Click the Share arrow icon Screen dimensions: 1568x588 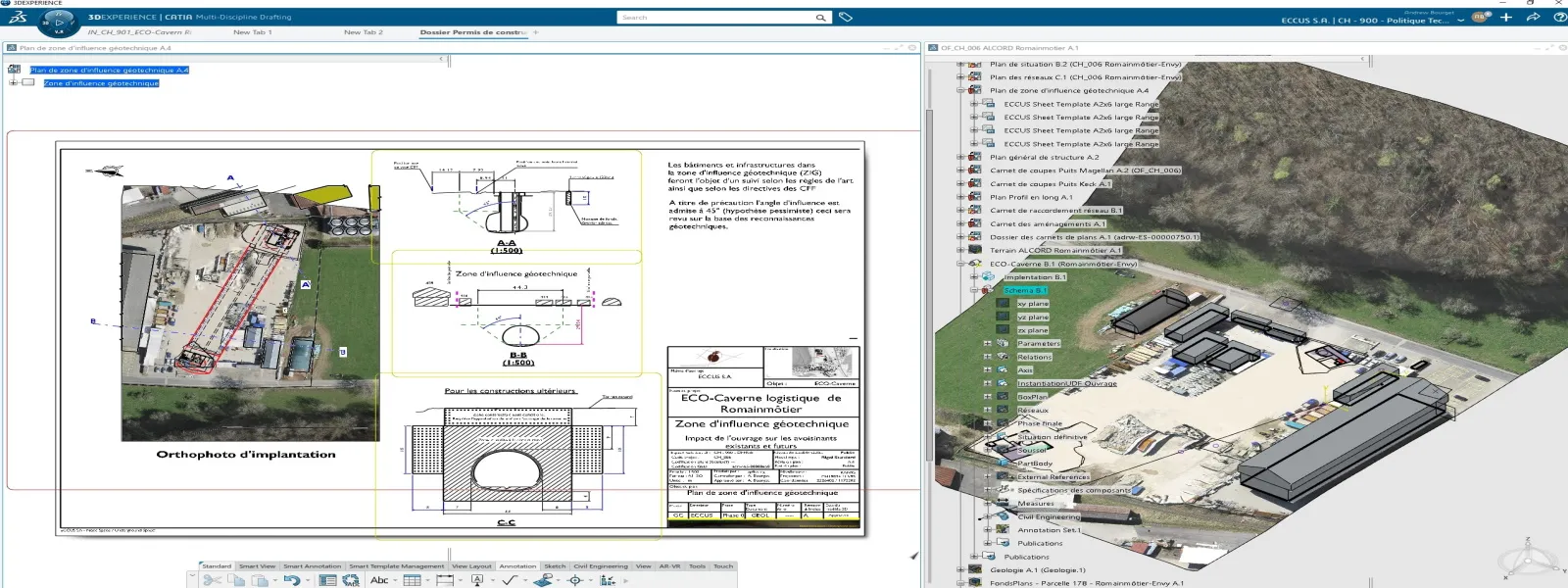pos(1534,17)
